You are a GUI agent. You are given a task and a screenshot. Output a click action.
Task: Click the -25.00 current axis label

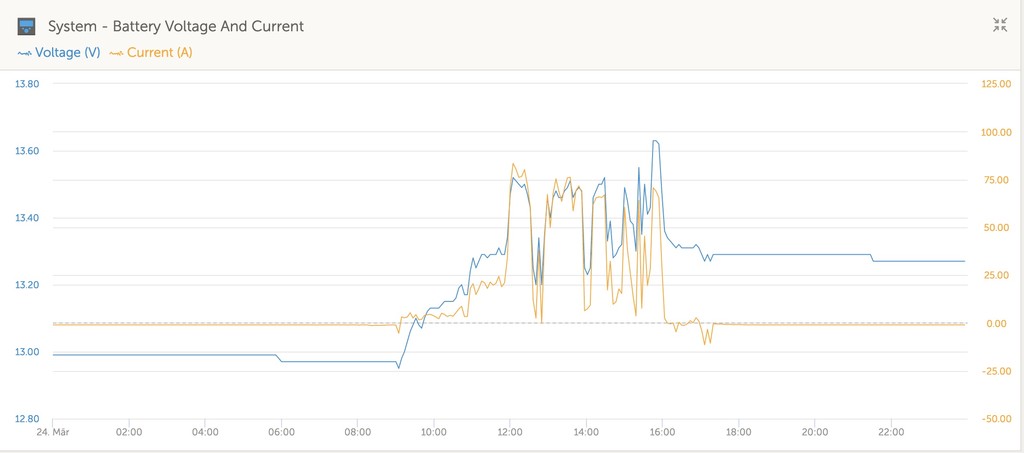(x=995, y=371)
